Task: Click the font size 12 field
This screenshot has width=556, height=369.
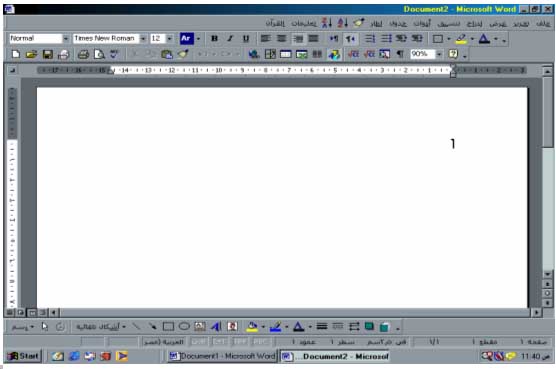Action: [x=157, y=38]
